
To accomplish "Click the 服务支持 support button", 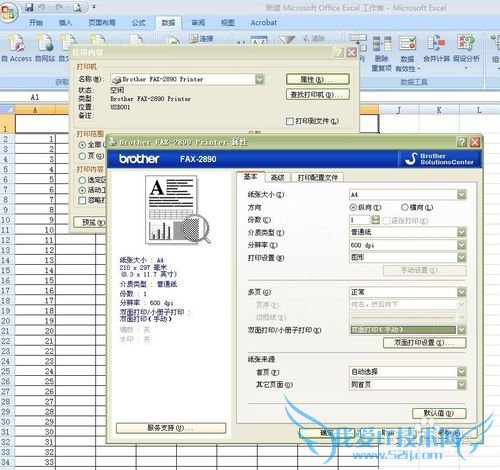I will 171,428.
